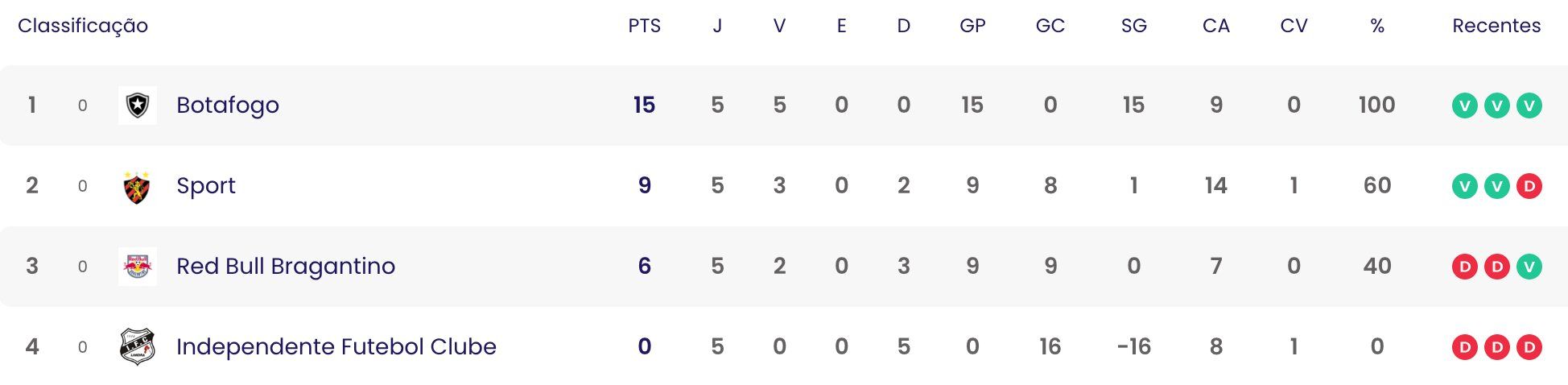Select the Recentes column header

pos(1496,26)
